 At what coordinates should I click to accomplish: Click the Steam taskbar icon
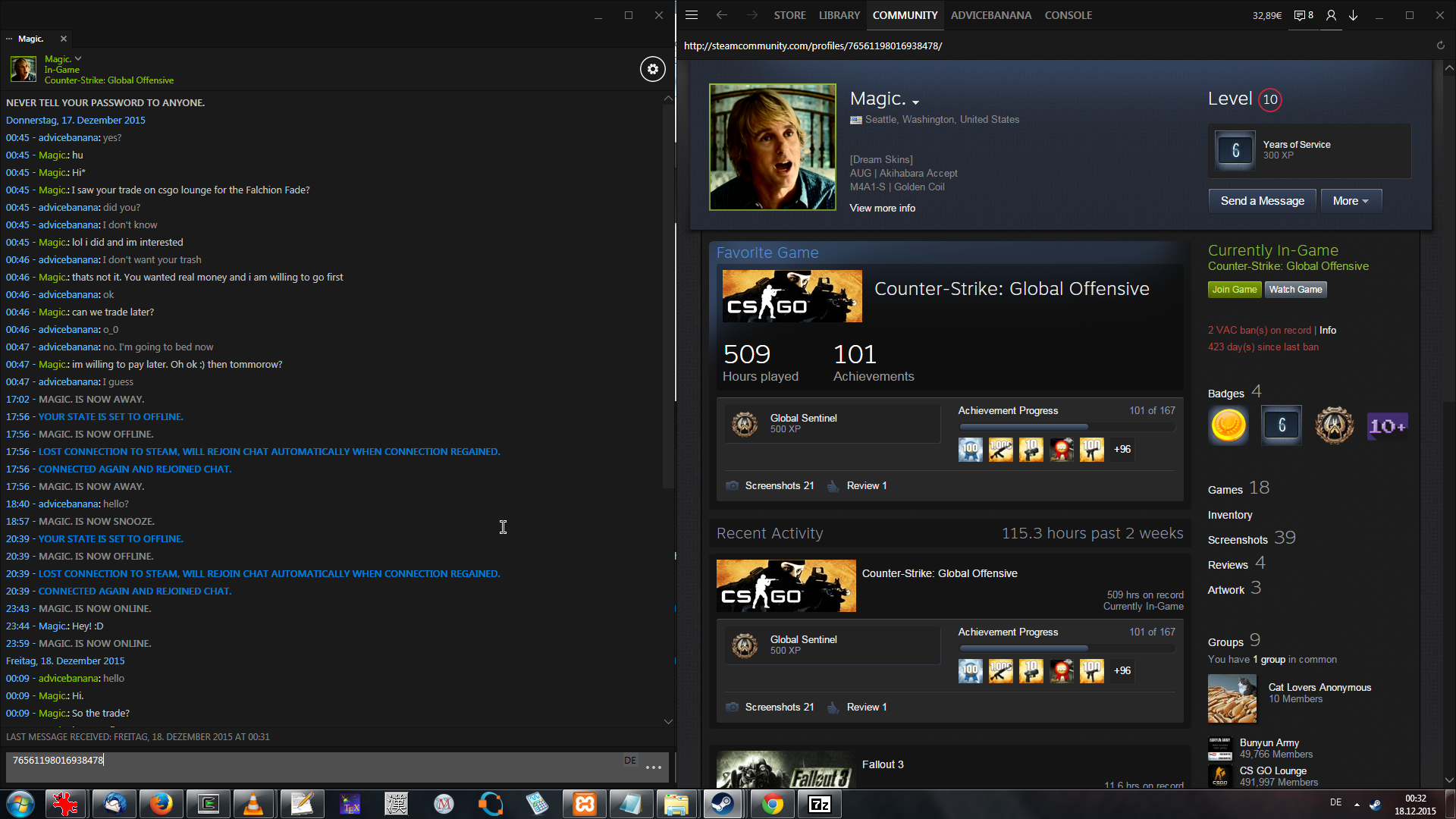pyautogui.click(x=722, y=804)
